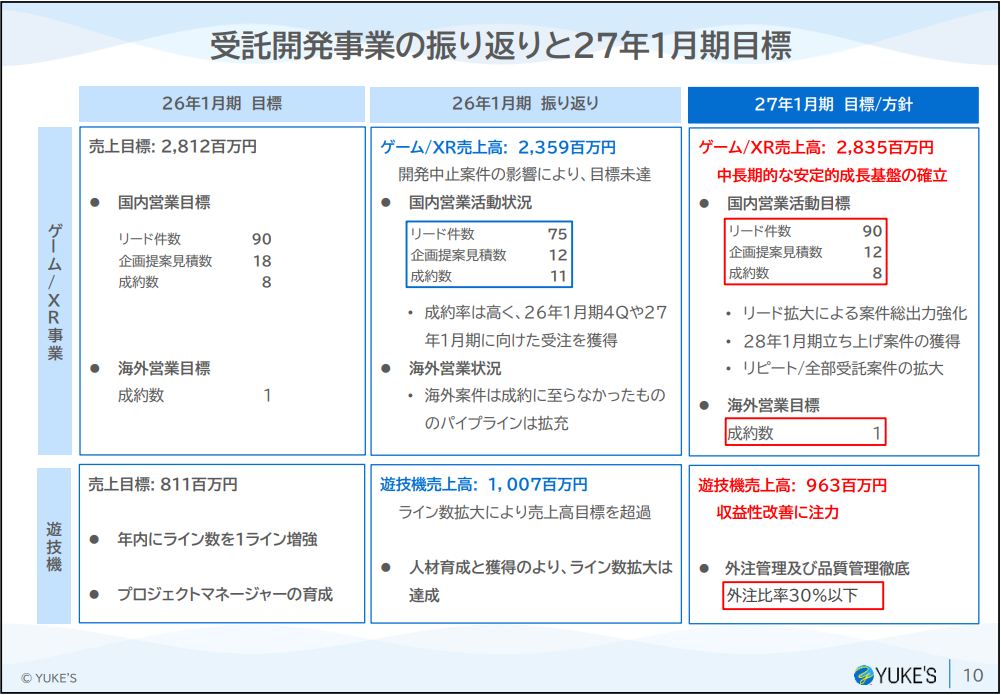1001x695 pixels.
Task: Click the red-bordered box with リード件数 90
Action: (805, 252)
